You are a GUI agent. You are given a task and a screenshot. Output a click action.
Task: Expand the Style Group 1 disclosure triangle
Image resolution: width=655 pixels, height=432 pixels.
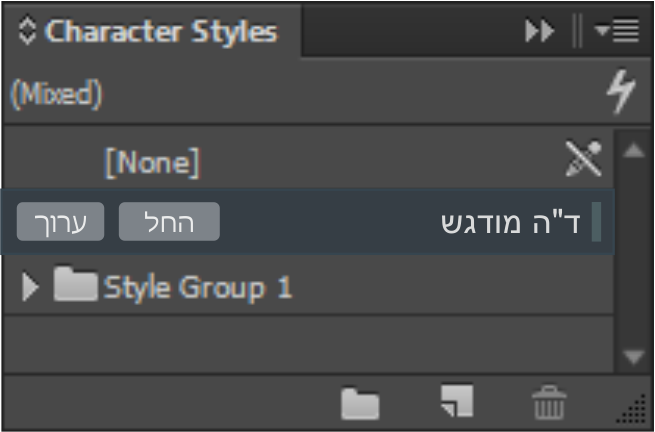pos(30,288)
